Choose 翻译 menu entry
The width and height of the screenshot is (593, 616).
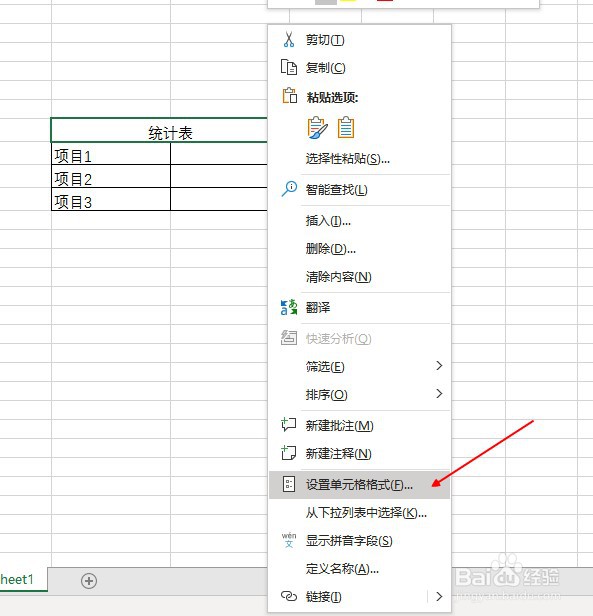point(359,308)
